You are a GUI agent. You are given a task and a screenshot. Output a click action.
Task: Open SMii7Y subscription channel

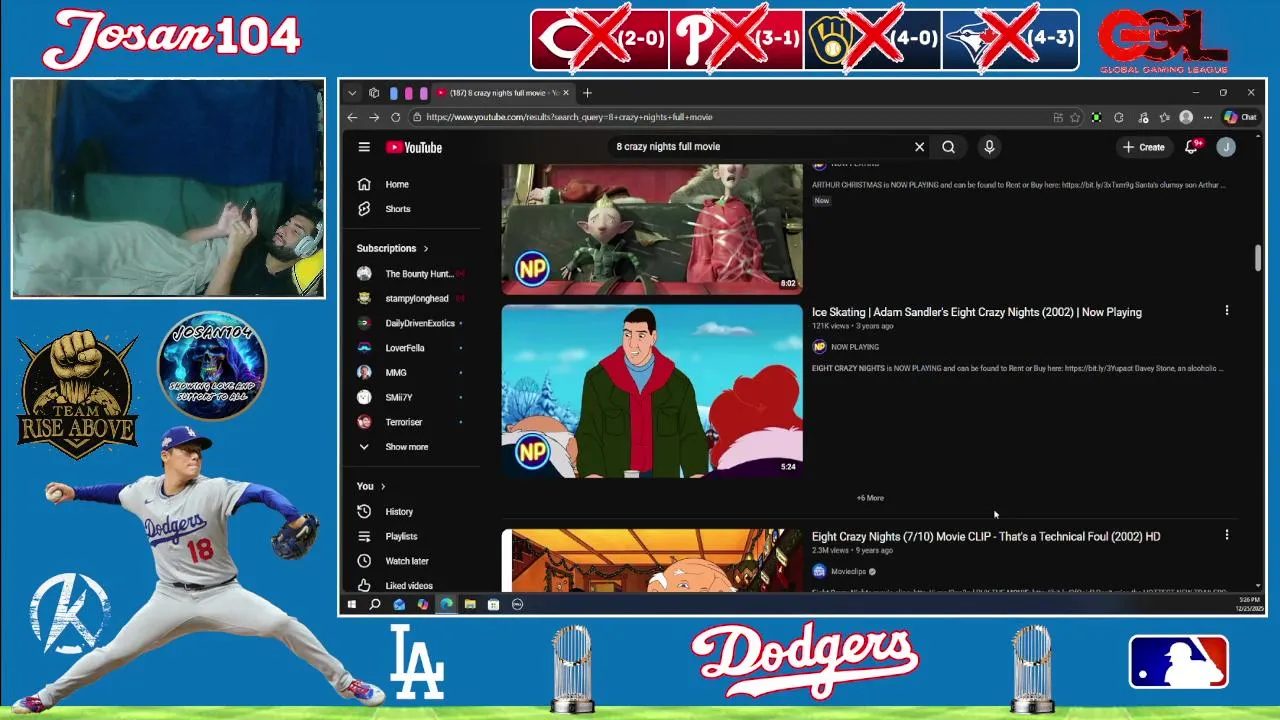[x=412, y=397]
